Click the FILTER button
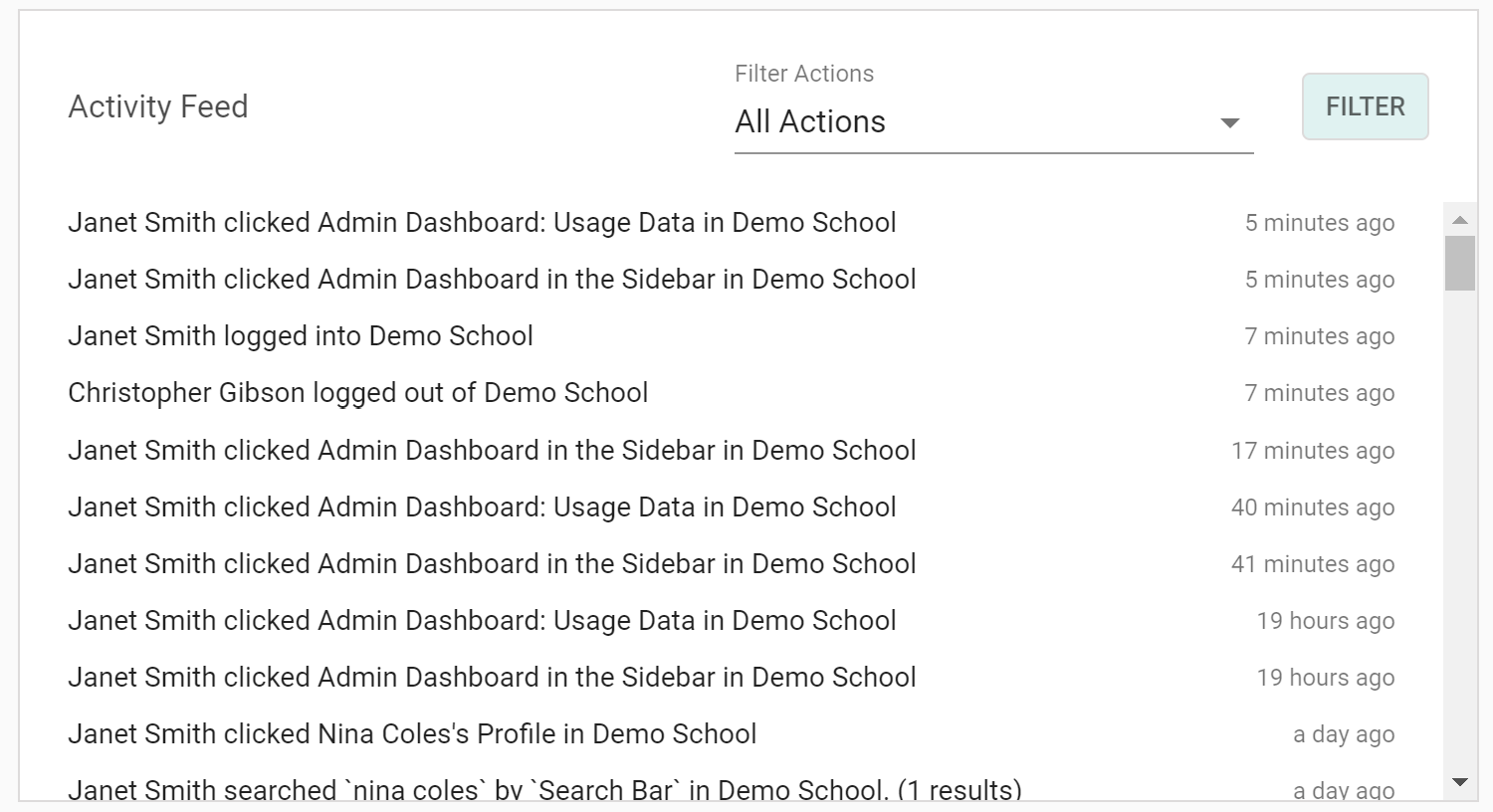The image size is (1493, 812). (x=1365, y=106)
